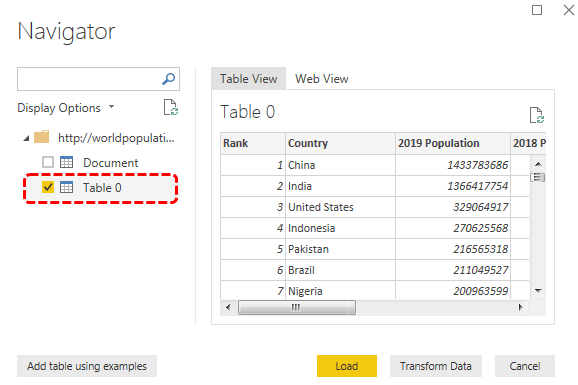Image resolution: width=578 pixels, height=385 pixels.
Task: Switch to the Table View tab
Action: pos(248,79)
